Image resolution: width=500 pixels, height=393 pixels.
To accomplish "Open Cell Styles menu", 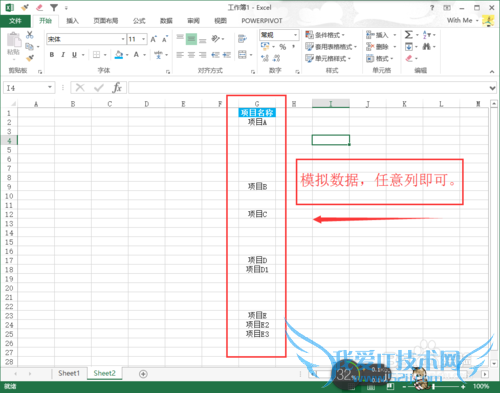I will click(328, 59).
